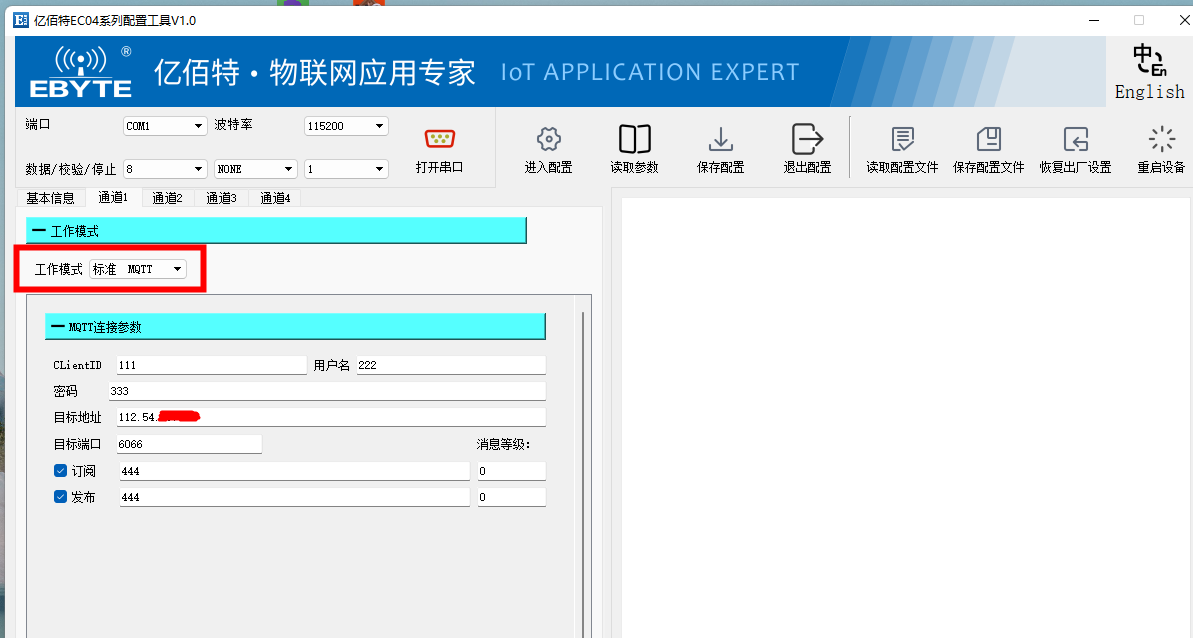Click the 重启设备 restart icon
The width and height of the screenshot is (1193, 638).
pos(1161,139)
